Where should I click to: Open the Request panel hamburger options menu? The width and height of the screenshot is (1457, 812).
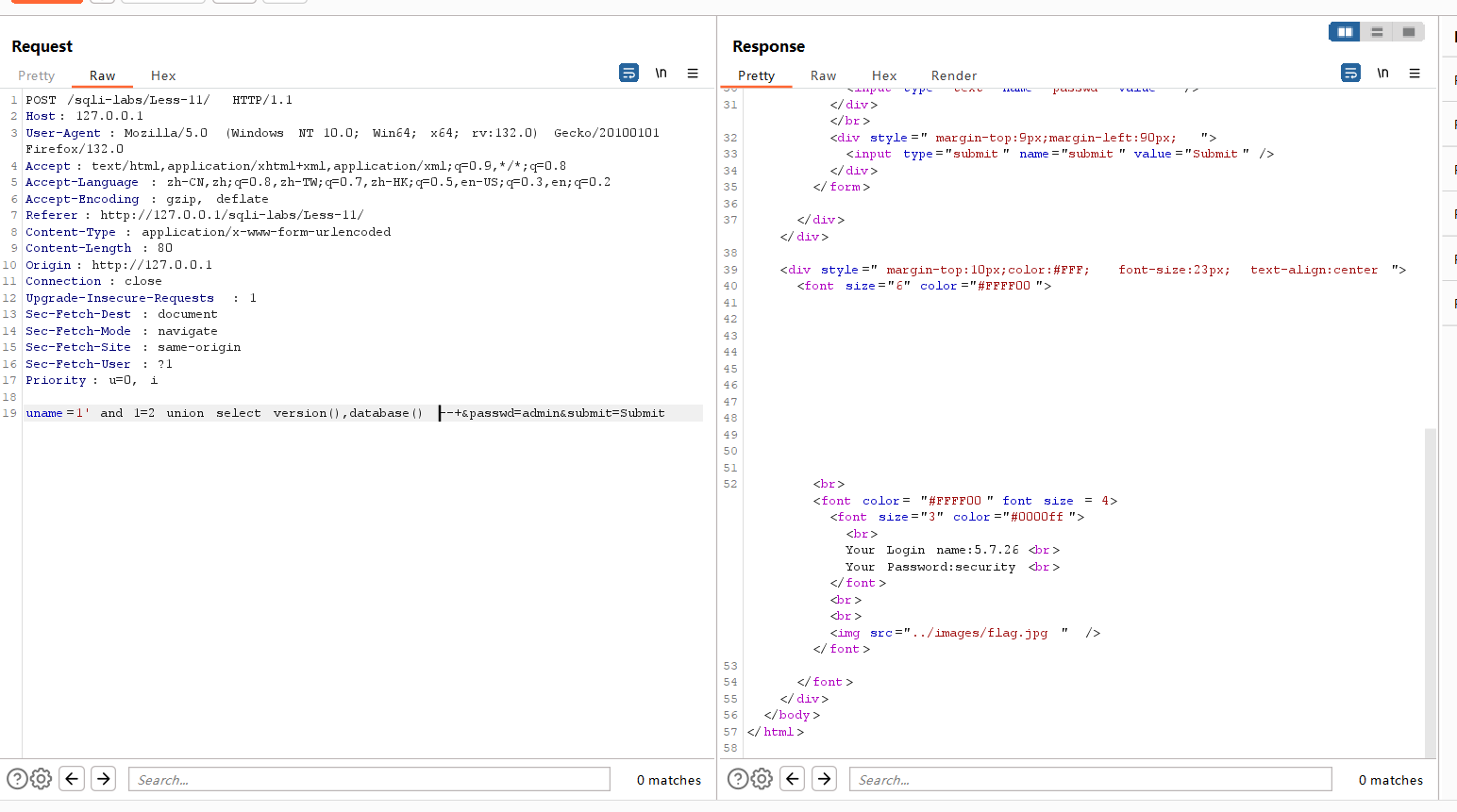(693, 73)
